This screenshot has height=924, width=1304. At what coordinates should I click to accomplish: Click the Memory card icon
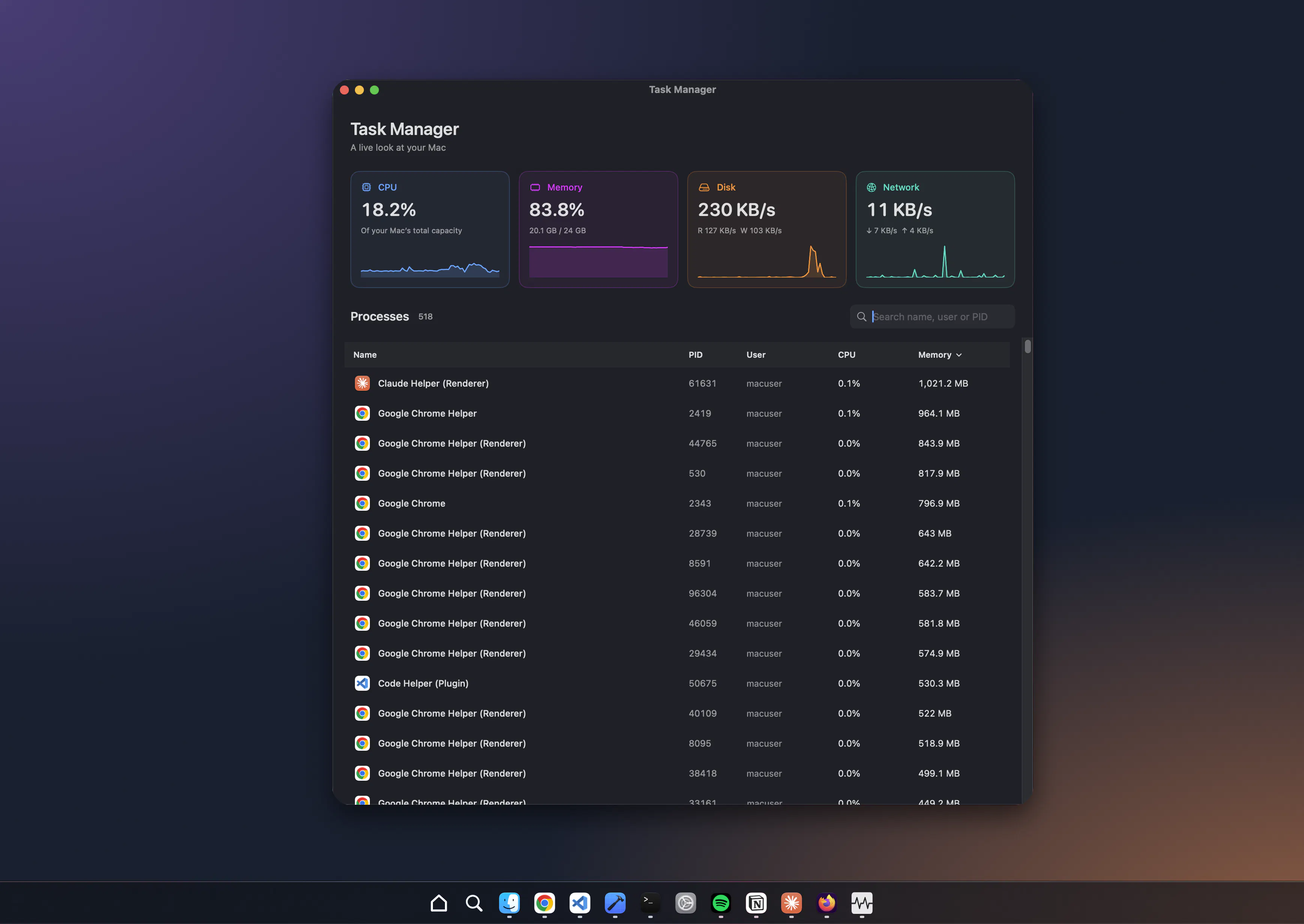(x=535, y=187)
